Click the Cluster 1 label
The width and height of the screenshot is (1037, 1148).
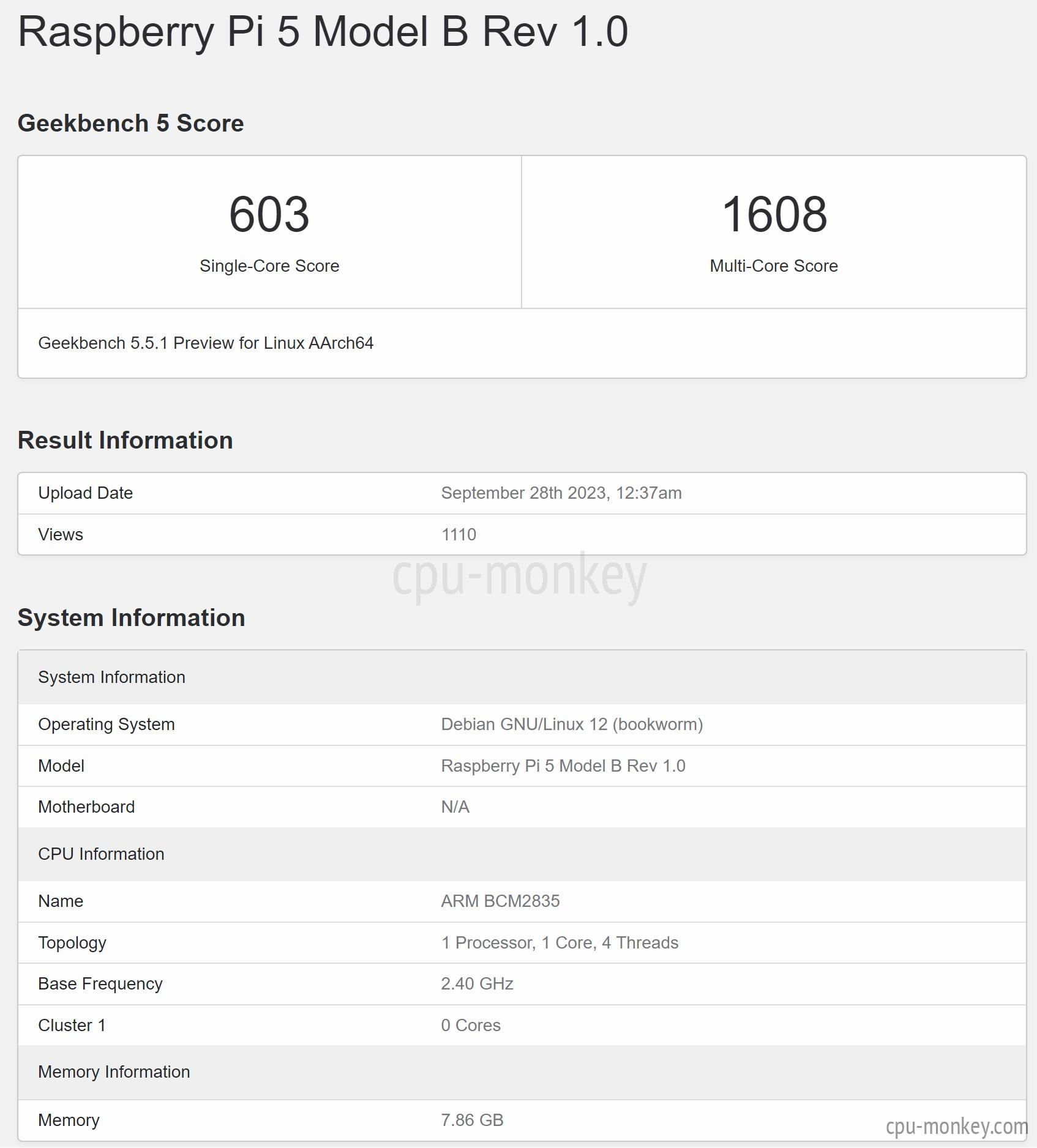coord(72,1026)
